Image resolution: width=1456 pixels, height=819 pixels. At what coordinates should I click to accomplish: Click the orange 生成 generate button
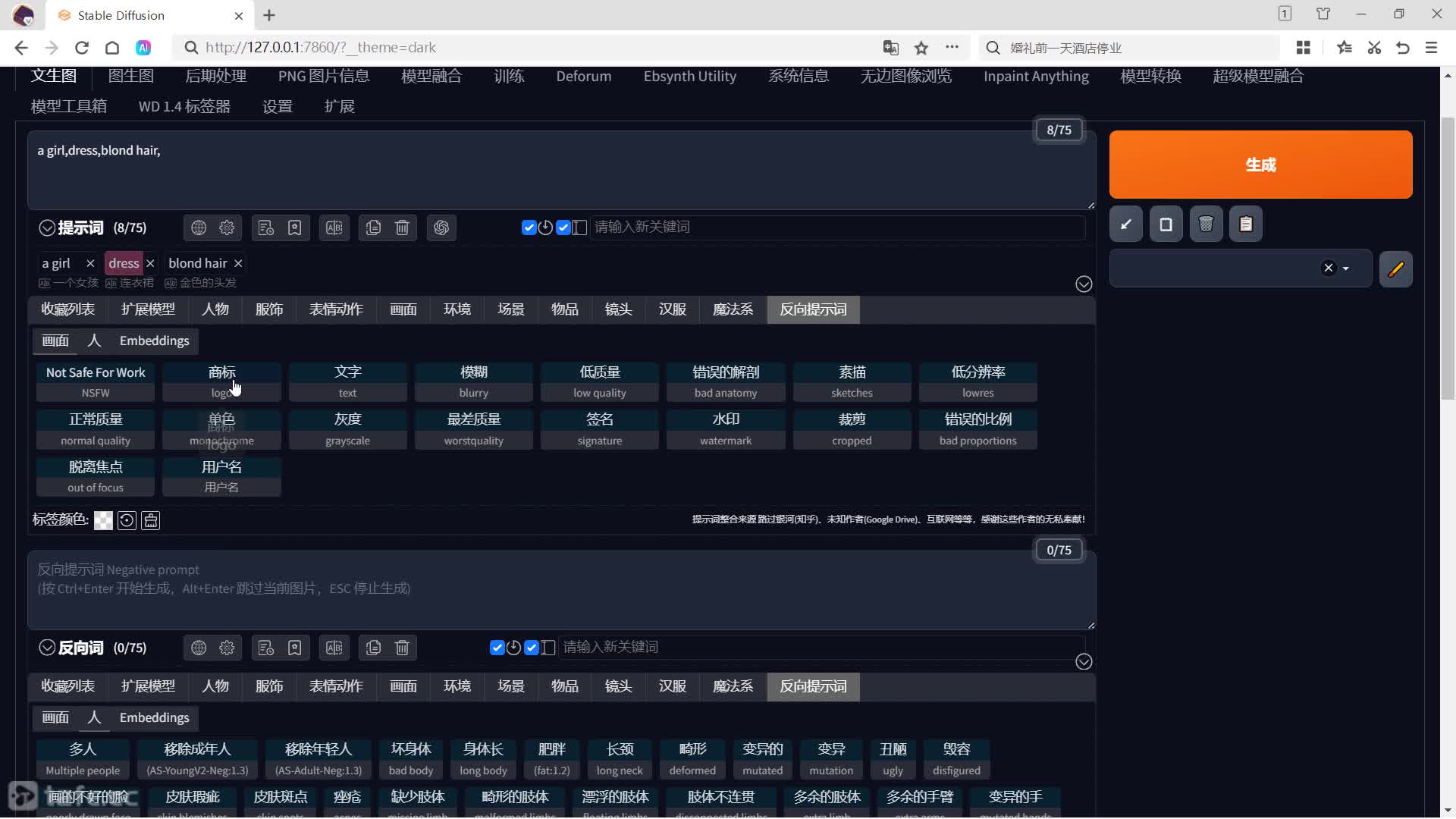(x=1260, y=165)
